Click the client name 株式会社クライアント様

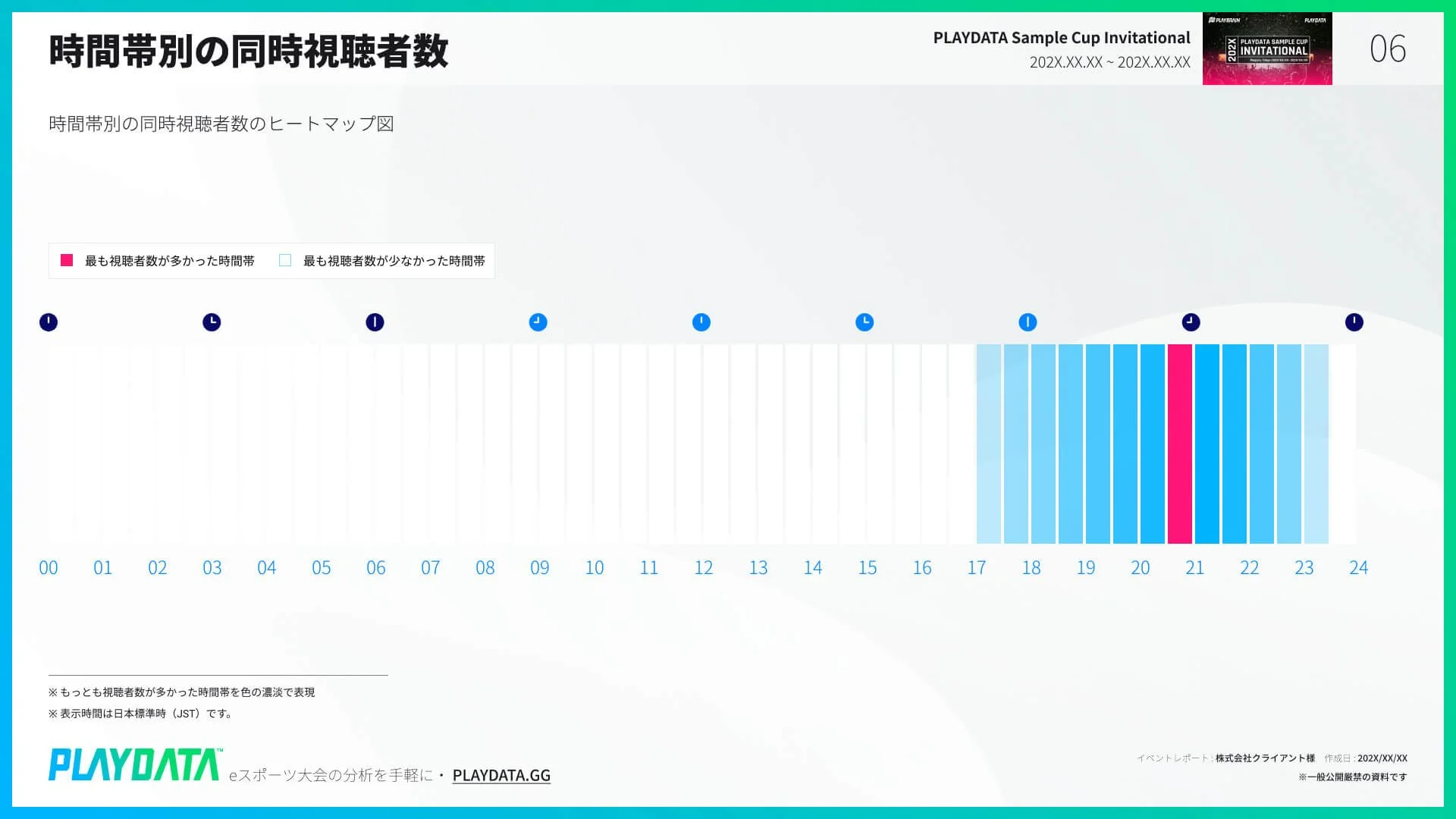coord(1265,758)
